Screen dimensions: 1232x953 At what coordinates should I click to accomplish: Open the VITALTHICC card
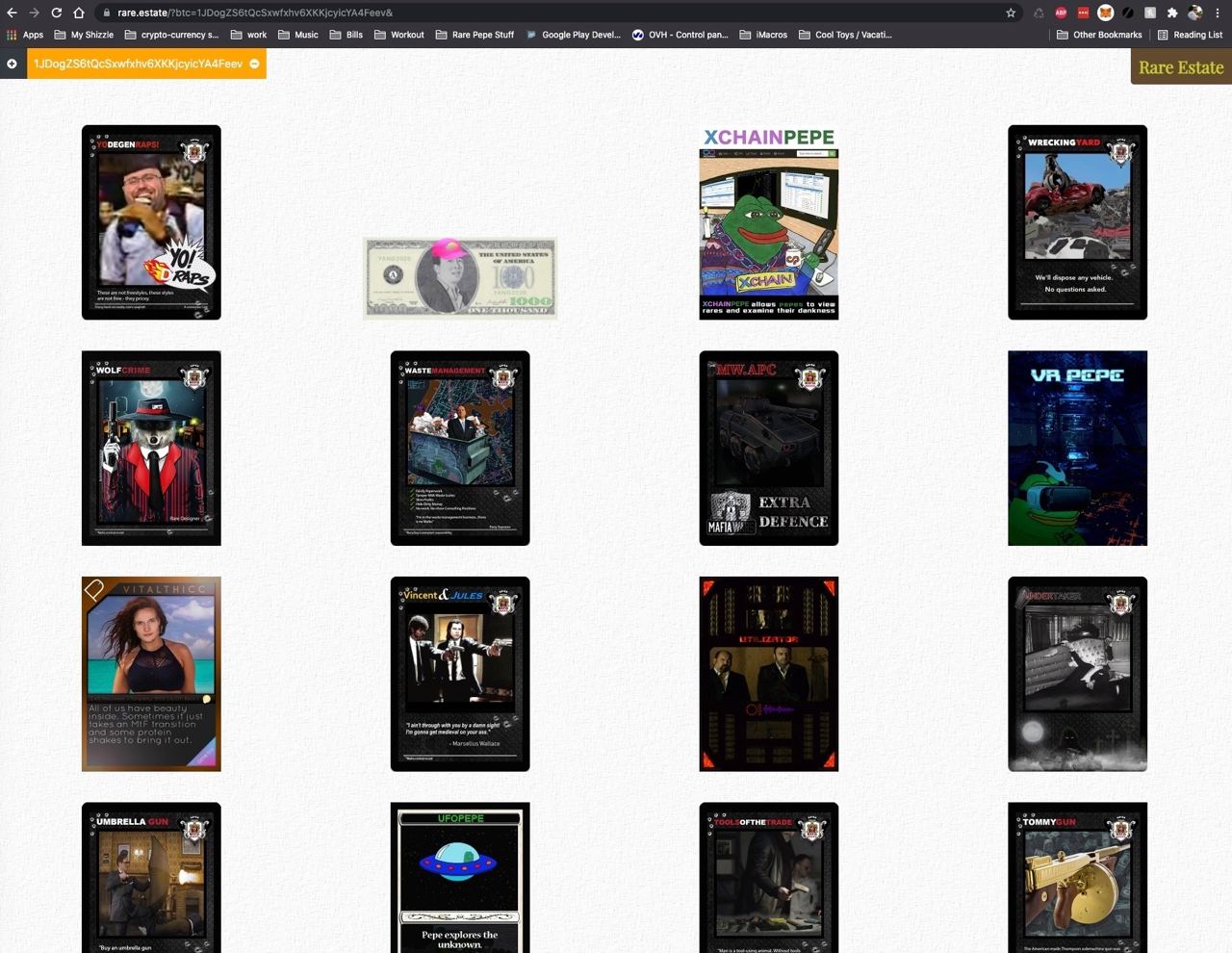tap(151, 674)
